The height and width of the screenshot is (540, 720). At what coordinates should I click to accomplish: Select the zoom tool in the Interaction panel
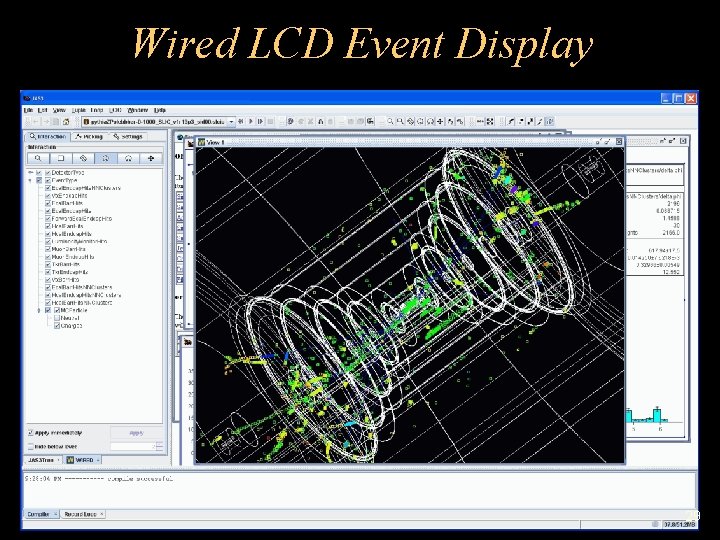[x=38, y=158]
